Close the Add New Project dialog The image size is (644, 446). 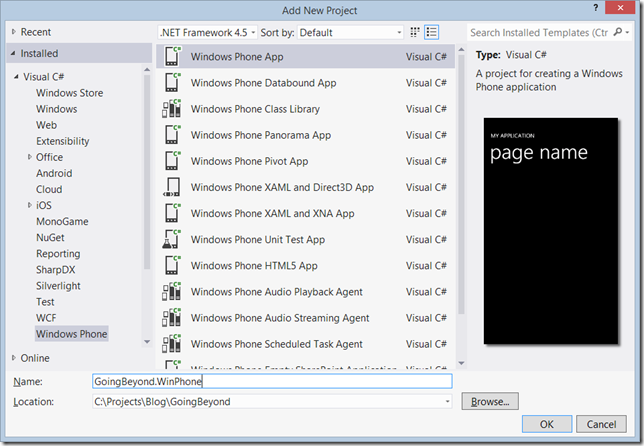[x=620, y=7]
